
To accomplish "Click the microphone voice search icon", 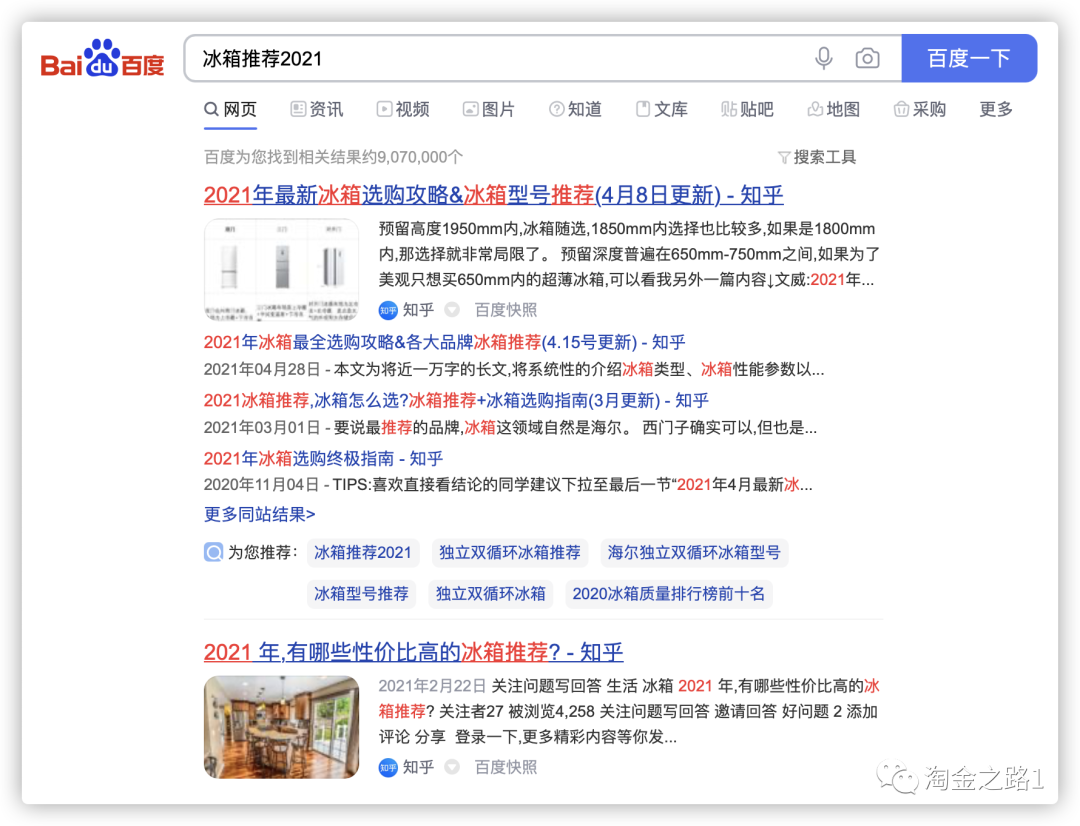I will coord(824,59).
